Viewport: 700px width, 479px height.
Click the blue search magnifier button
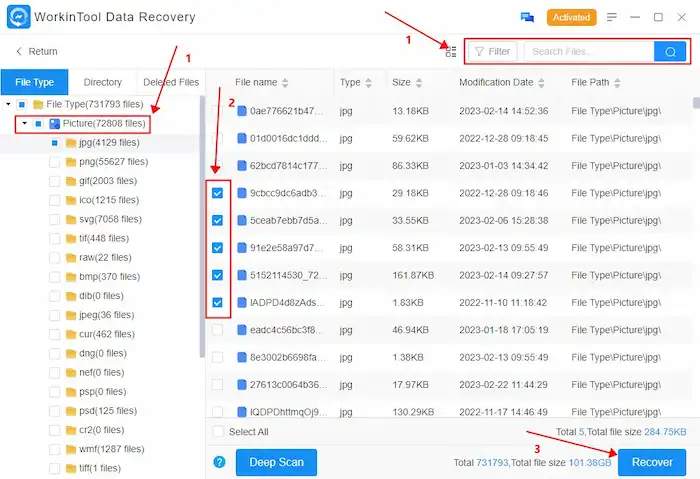[x=670, y=52]
